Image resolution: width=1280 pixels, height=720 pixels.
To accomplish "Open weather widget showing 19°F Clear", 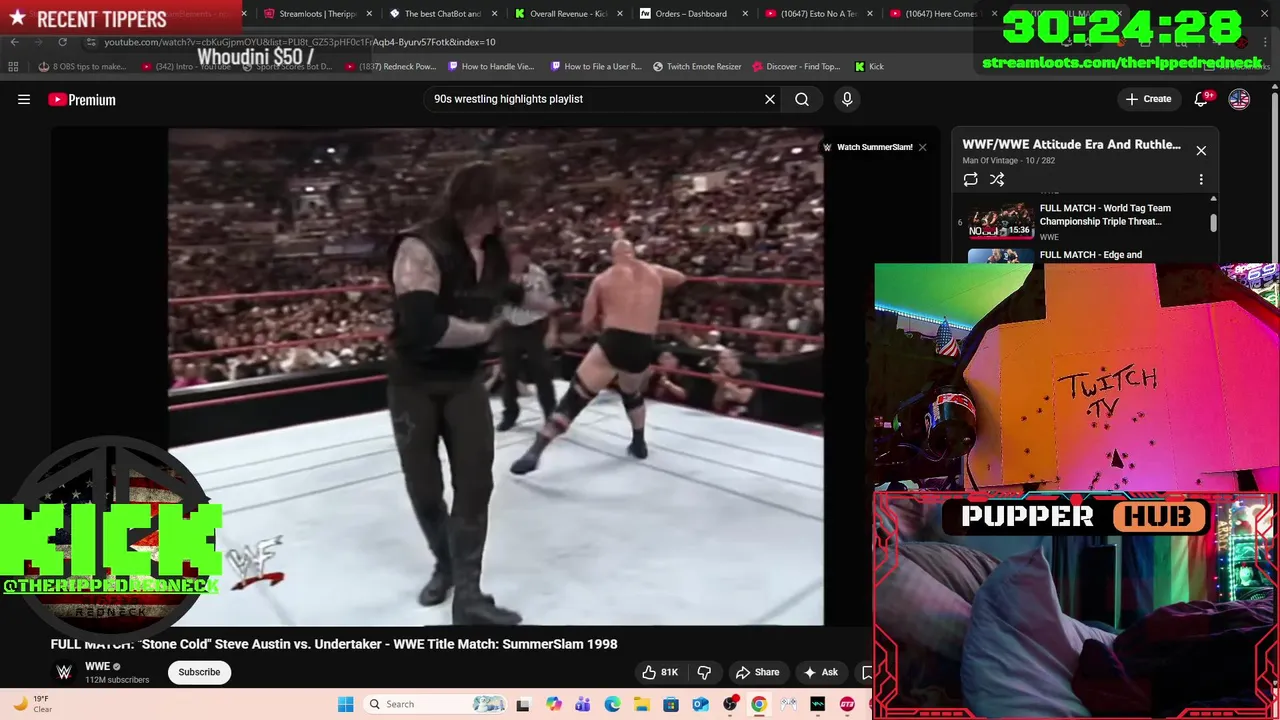I will 32,704.
